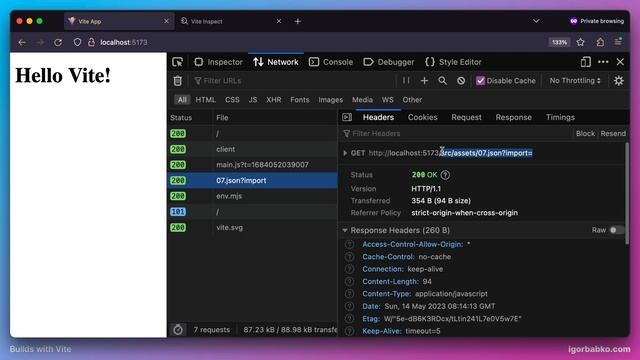Screen dimensions: 640x360
Task: Click the localhost:5173 address bar
Action: (x=124, y=42)
